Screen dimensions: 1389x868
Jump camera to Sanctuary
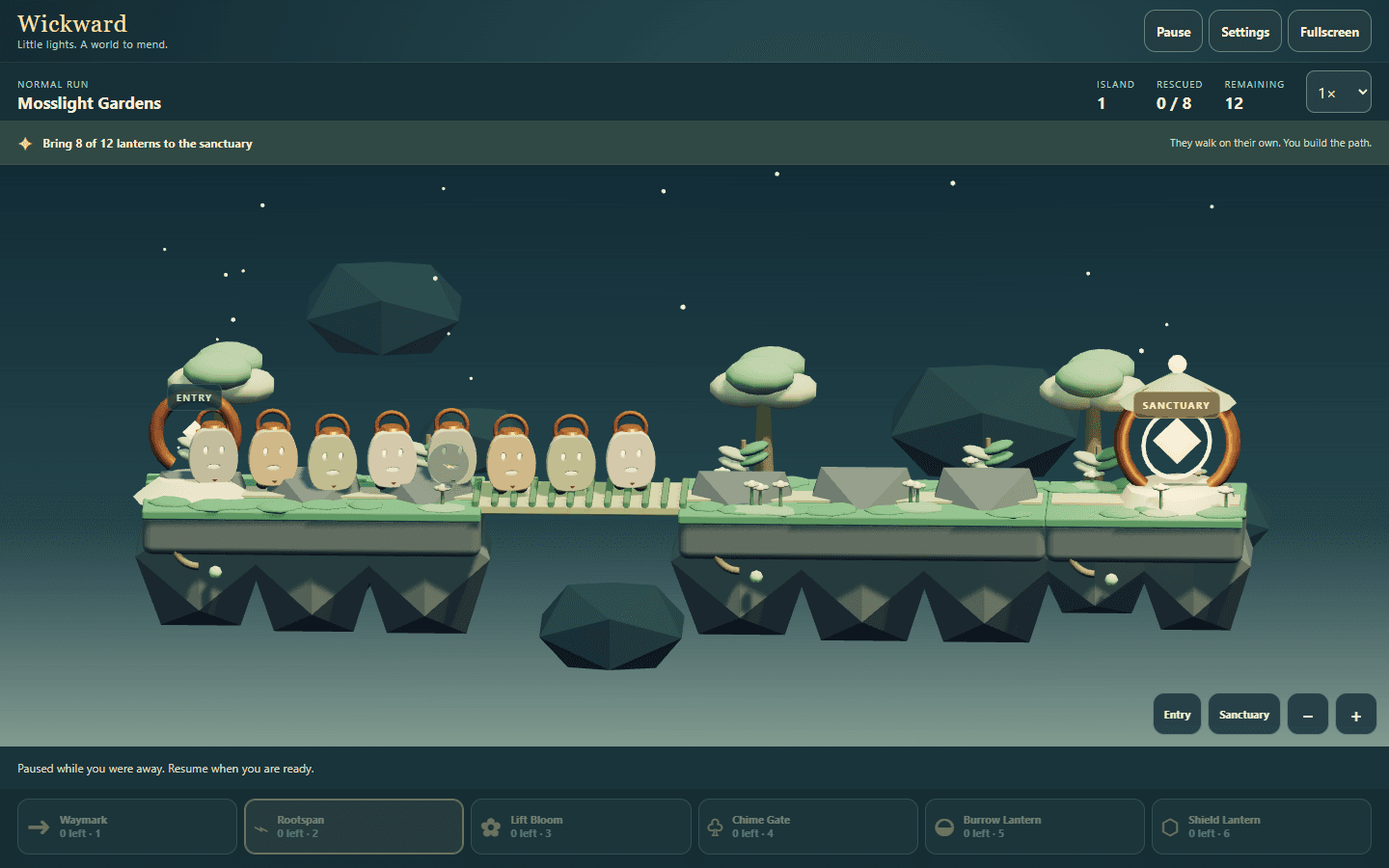click(1244, 715)
